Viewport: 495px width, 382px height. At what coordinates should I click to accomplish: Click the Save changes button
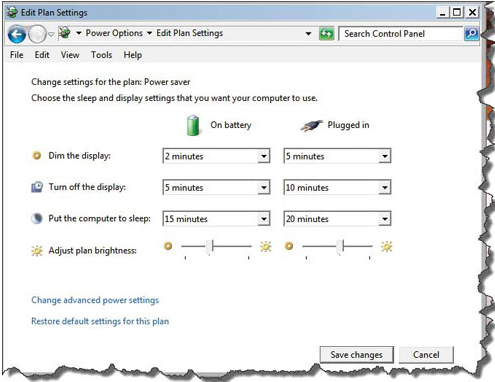click(356, 355)
